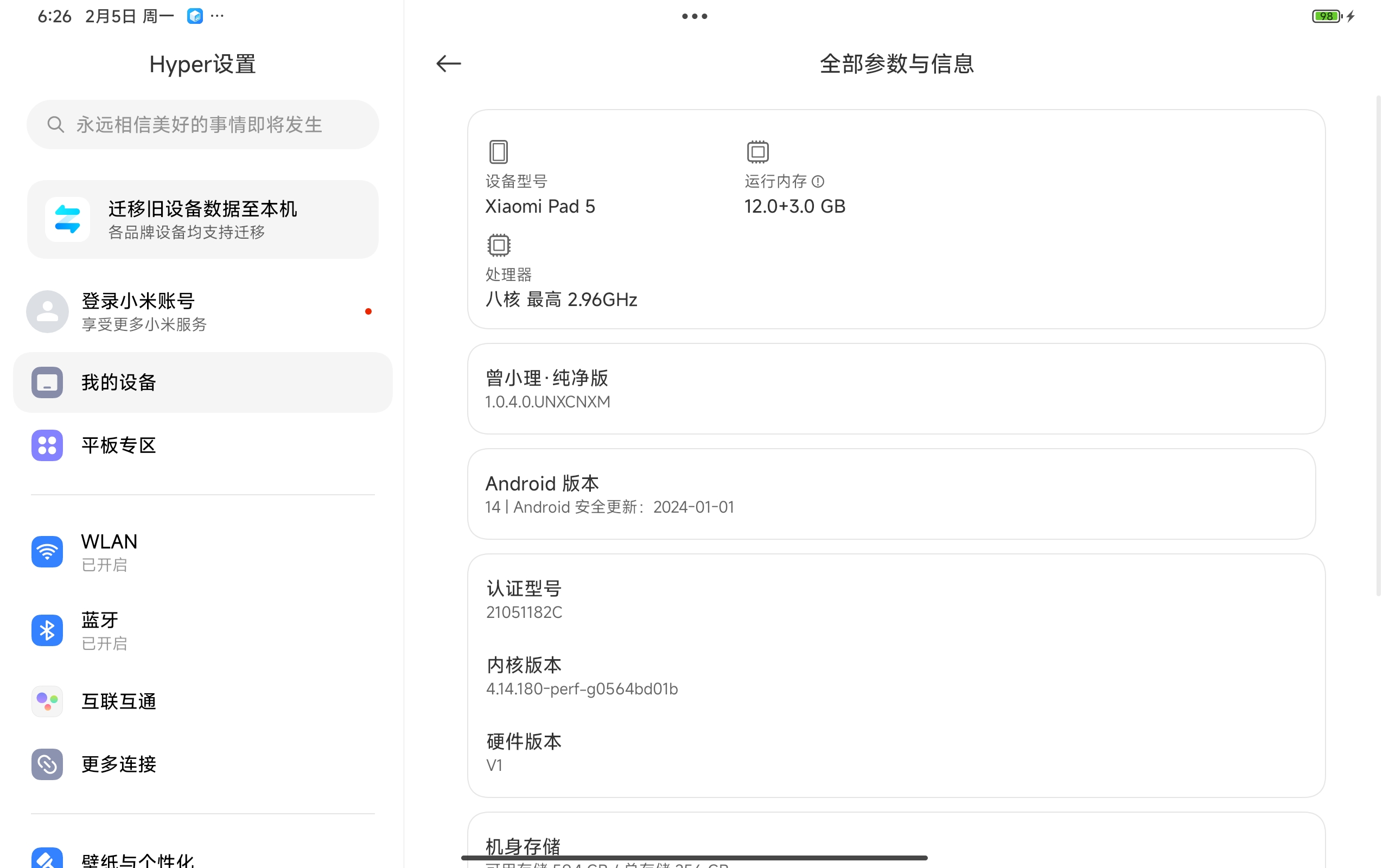The width and height of the screenshot is (1389, 868).
Task: Tap the 硬件版本 V1 row
Action: point(896,752)
